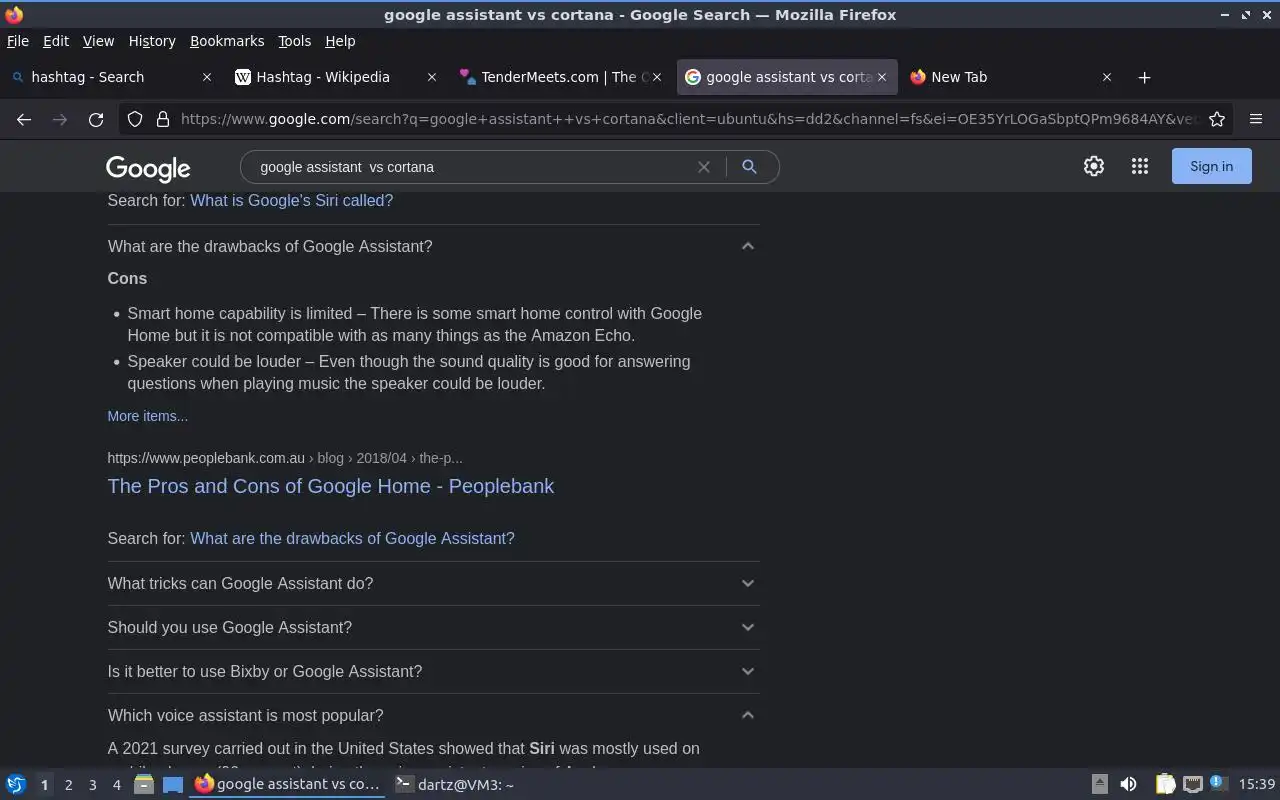The height and width of the screenshot is (800, 1280).
Task: Open Google quick settings gear
Action: click(1094, 166)
